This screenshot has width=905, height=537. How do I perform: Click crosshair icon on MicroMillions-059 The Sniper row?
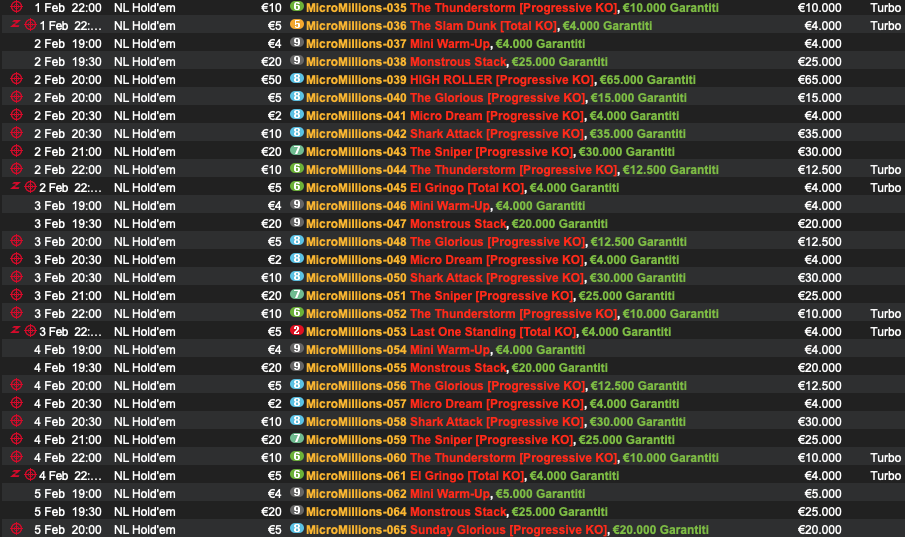pos(17,439)
